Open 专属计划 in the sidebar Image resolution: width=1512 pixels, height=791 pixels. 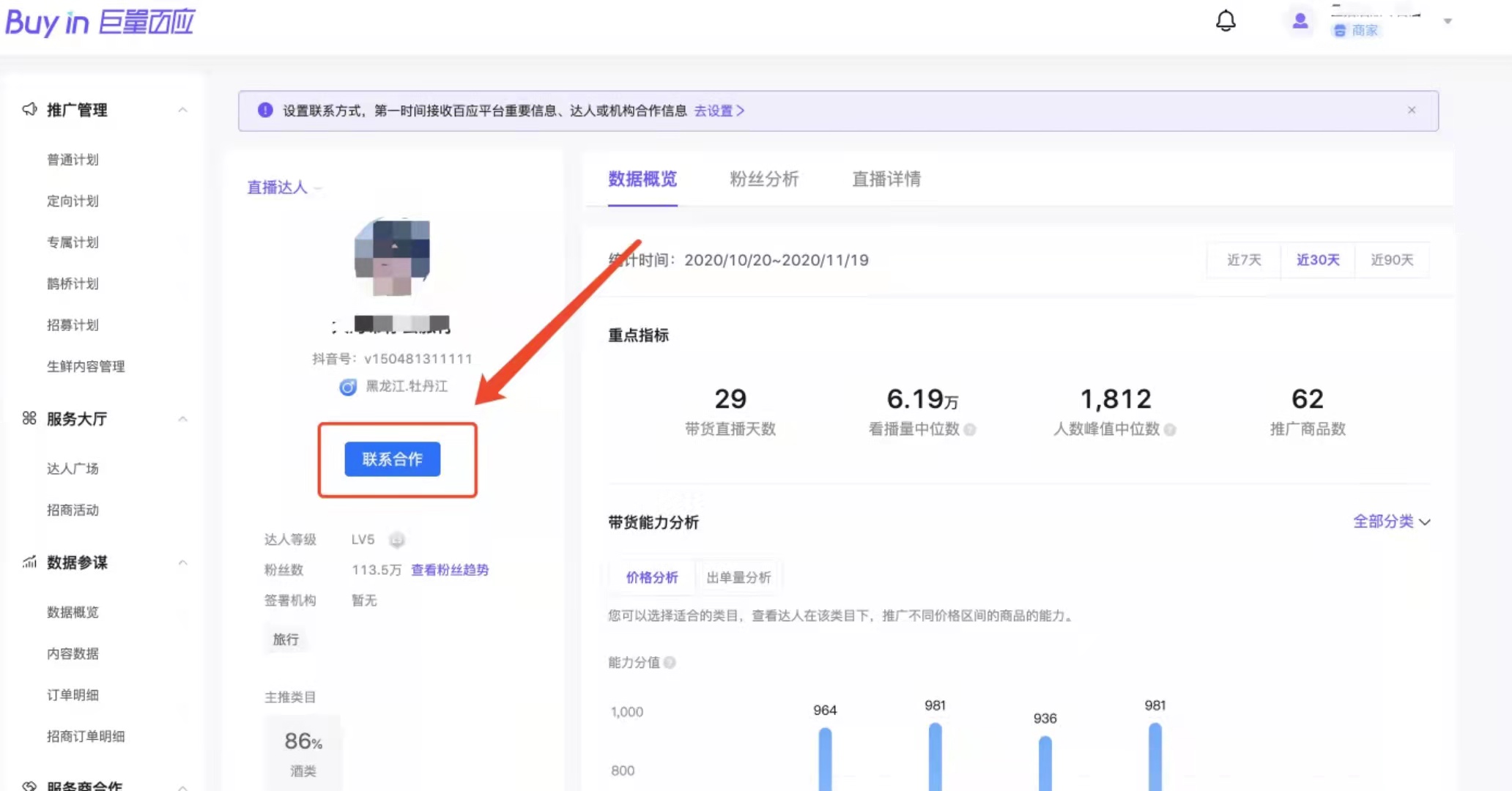coord(73,242)
